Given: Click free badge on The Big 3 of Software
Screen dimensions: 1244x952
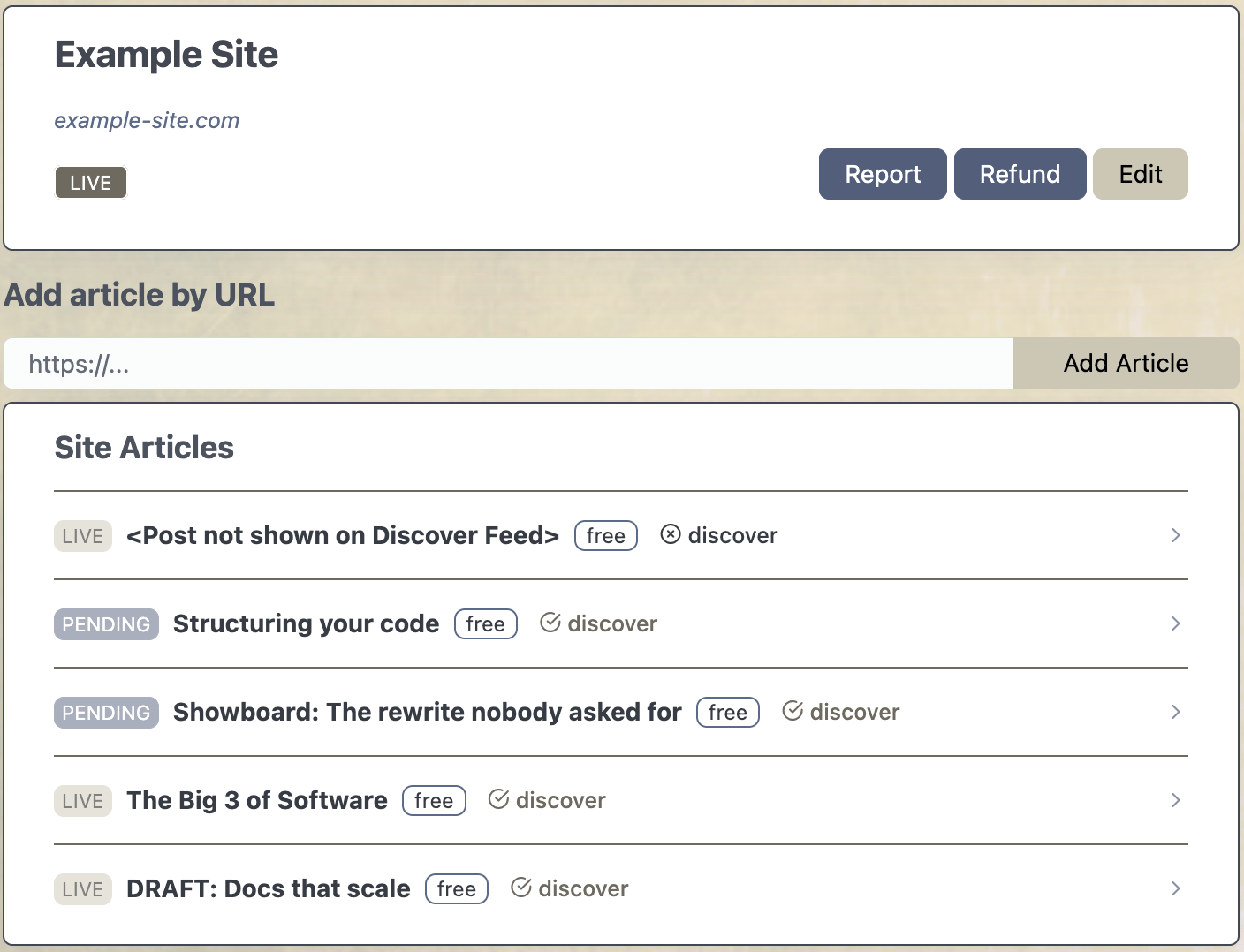Looking at the screenshot, I should (434, 800).
